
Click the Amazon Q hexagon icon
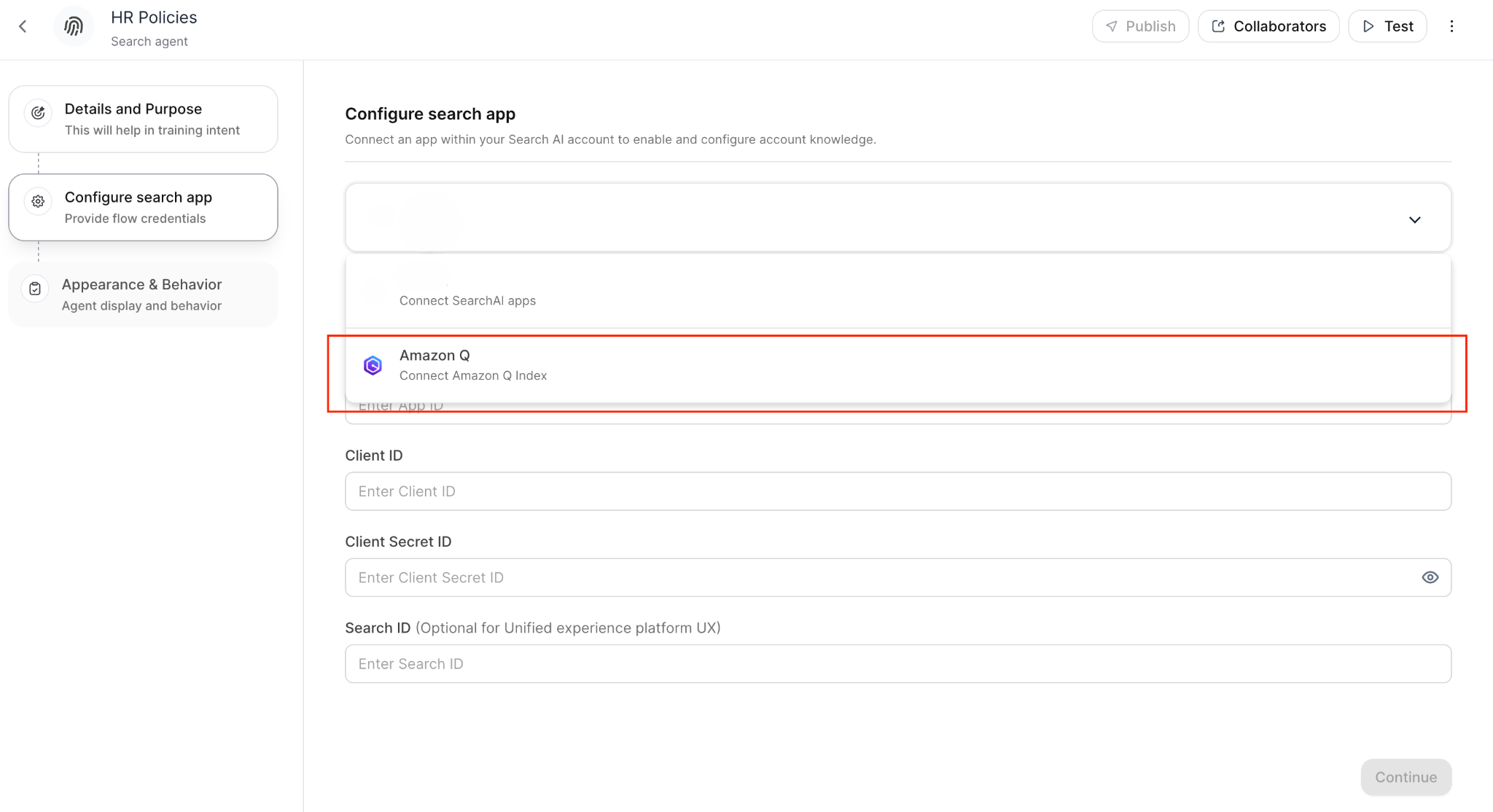pyautogui.click(x=373, y=365)
